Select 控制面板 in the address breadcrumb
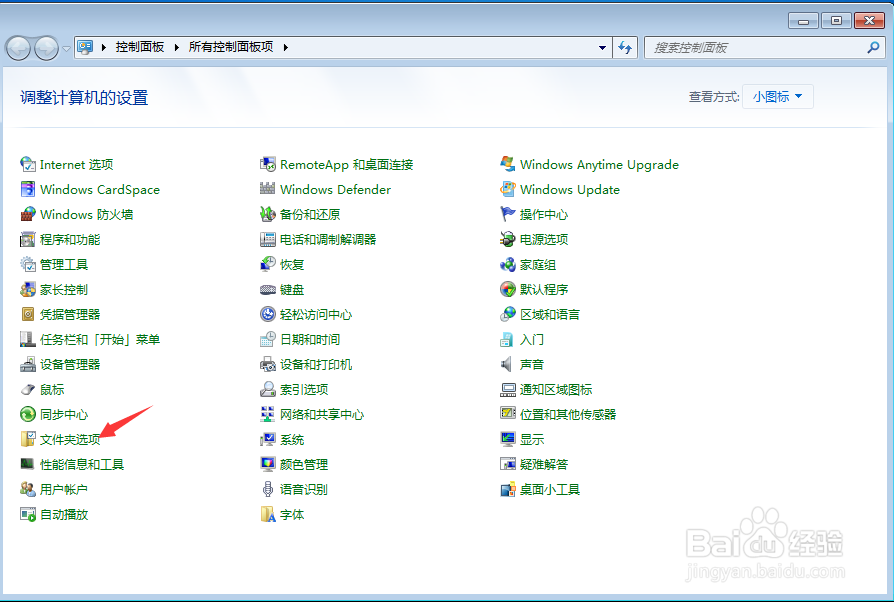 [x=140, y=47]
